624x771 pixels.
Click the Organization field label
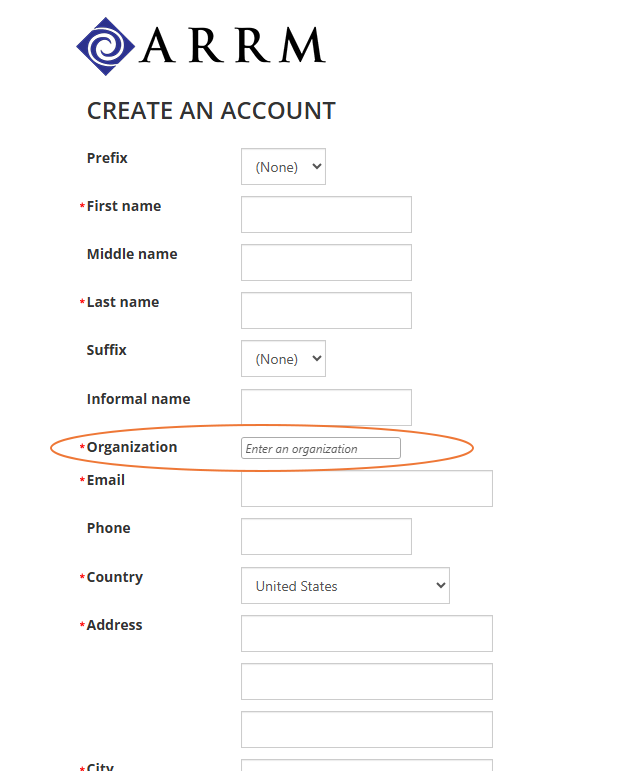(132, 447)
